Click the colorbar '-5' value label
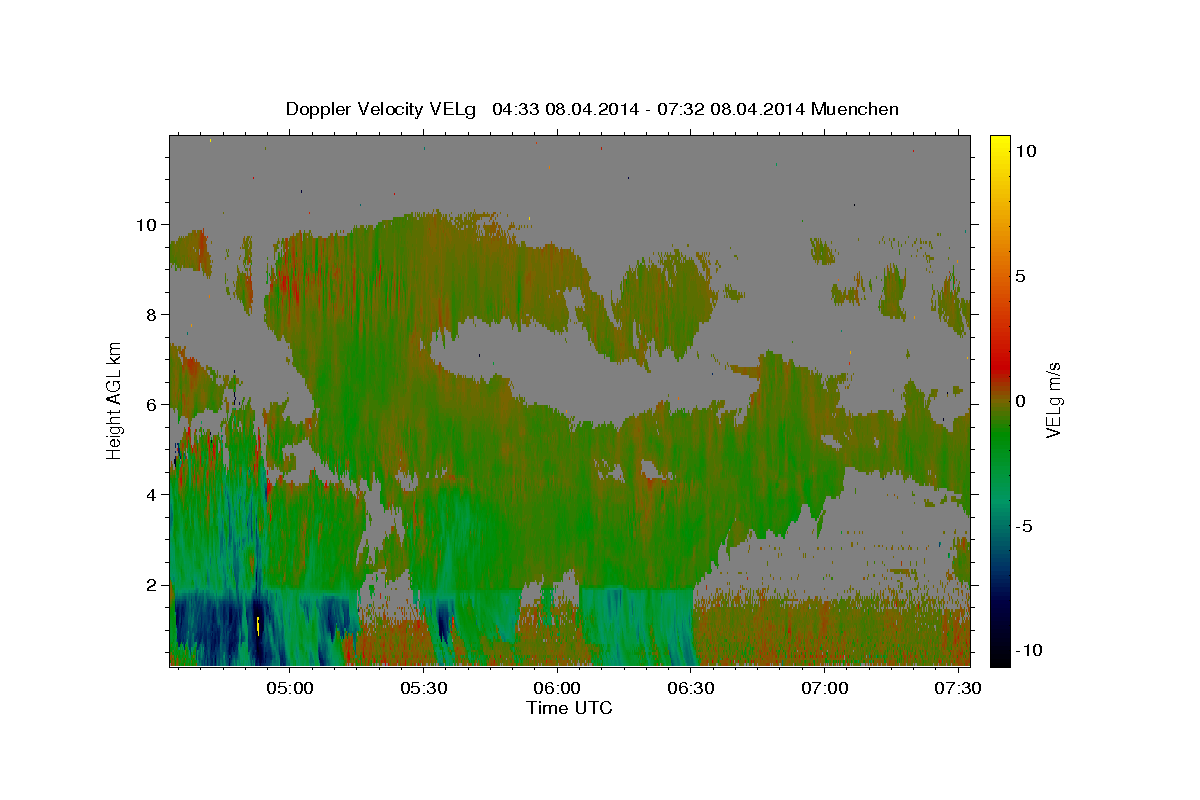Image resolution: width=1200 pixels, height=800 pixels. pos(1024,526)
